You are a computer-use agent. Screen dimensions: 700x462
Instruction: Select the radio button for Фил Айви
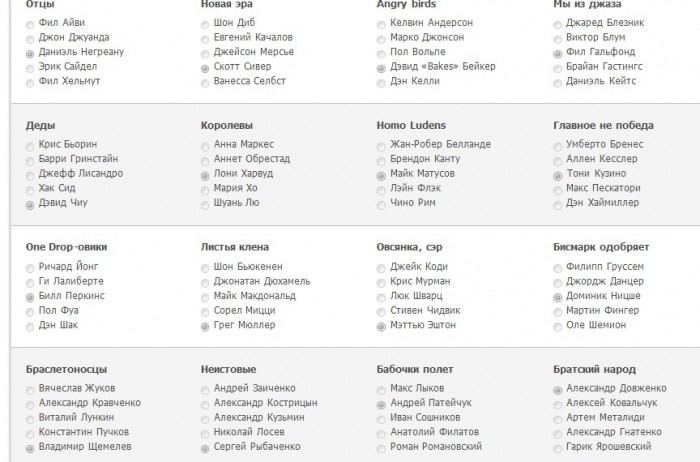(x=30, y=22)
